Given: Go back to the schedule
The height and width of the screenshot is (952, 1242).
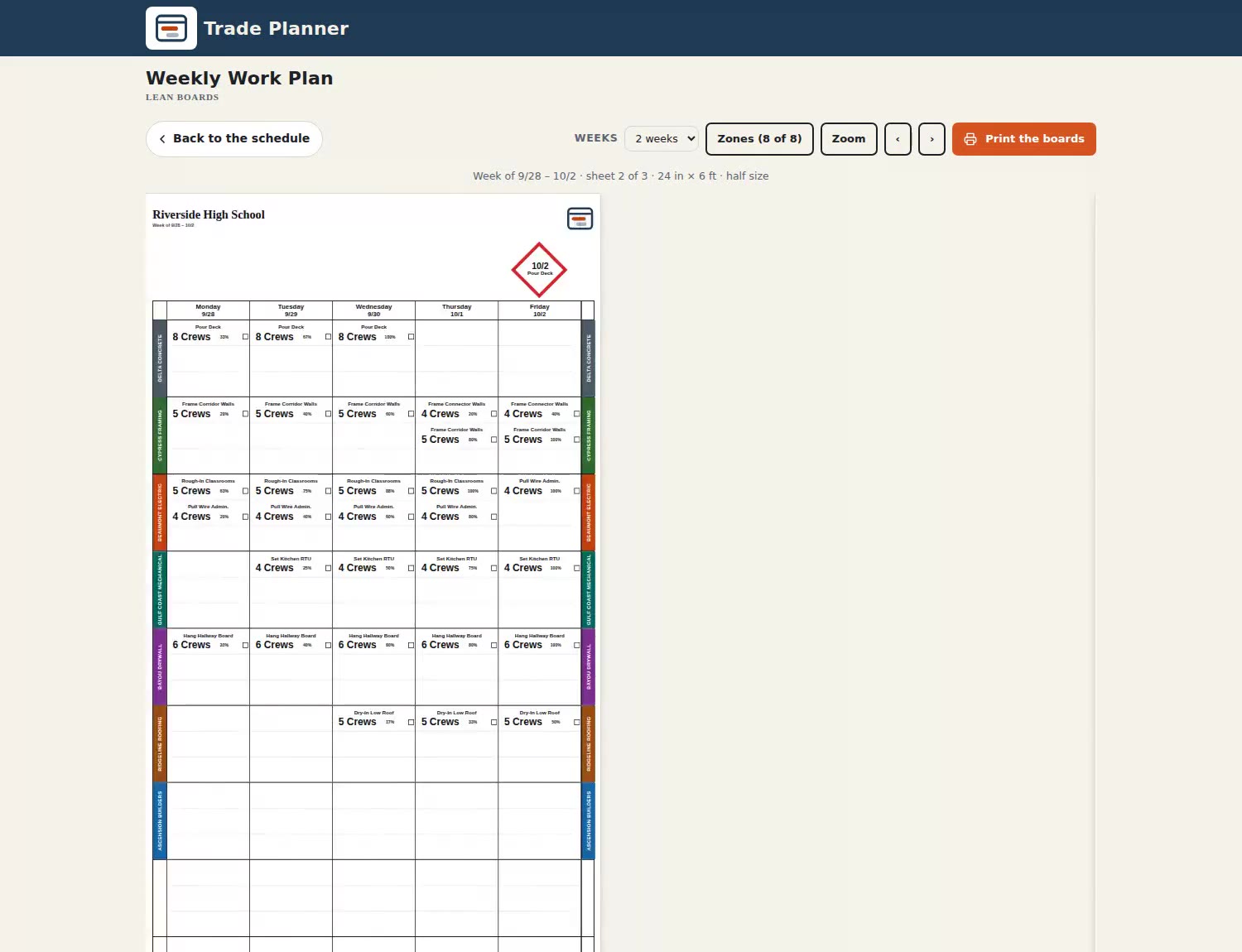Looking at the screenshot, I should click(x=234, y=139).
